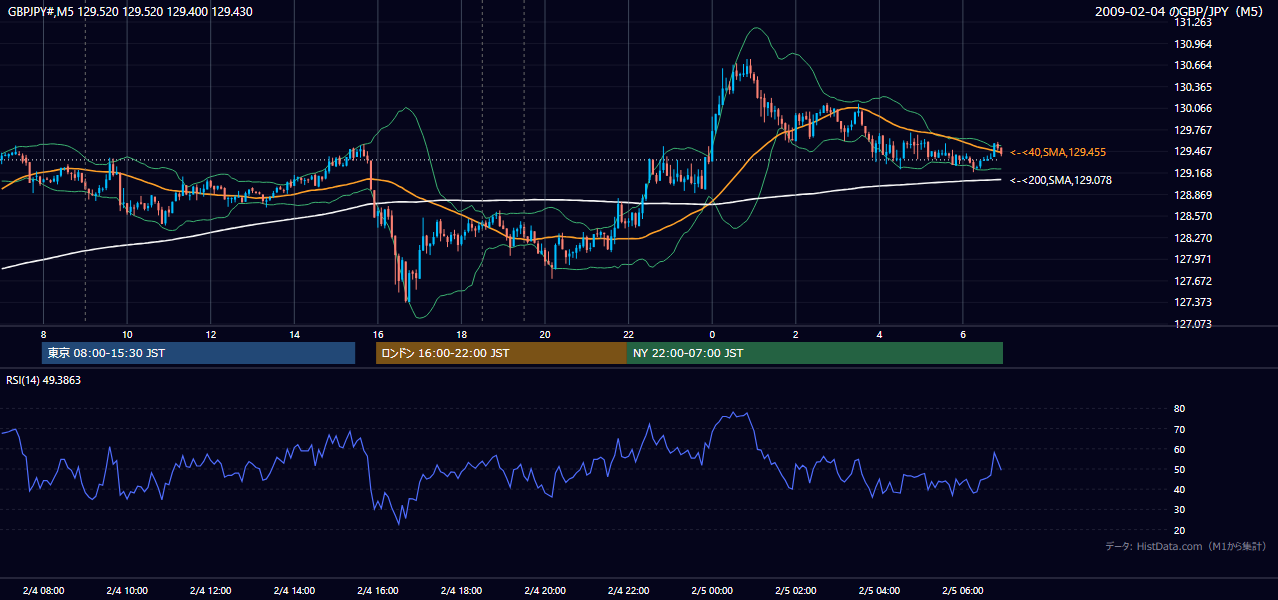The image size is (1278, 600).
Task: Click the bottom date label 2/5 04:00
Action: tap(879, 590)
